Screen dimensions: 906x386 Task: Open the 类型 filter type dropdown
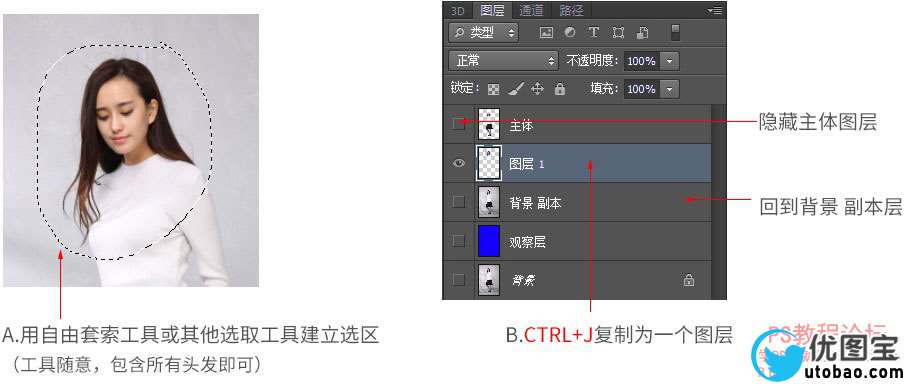click(x=483, y=32)
